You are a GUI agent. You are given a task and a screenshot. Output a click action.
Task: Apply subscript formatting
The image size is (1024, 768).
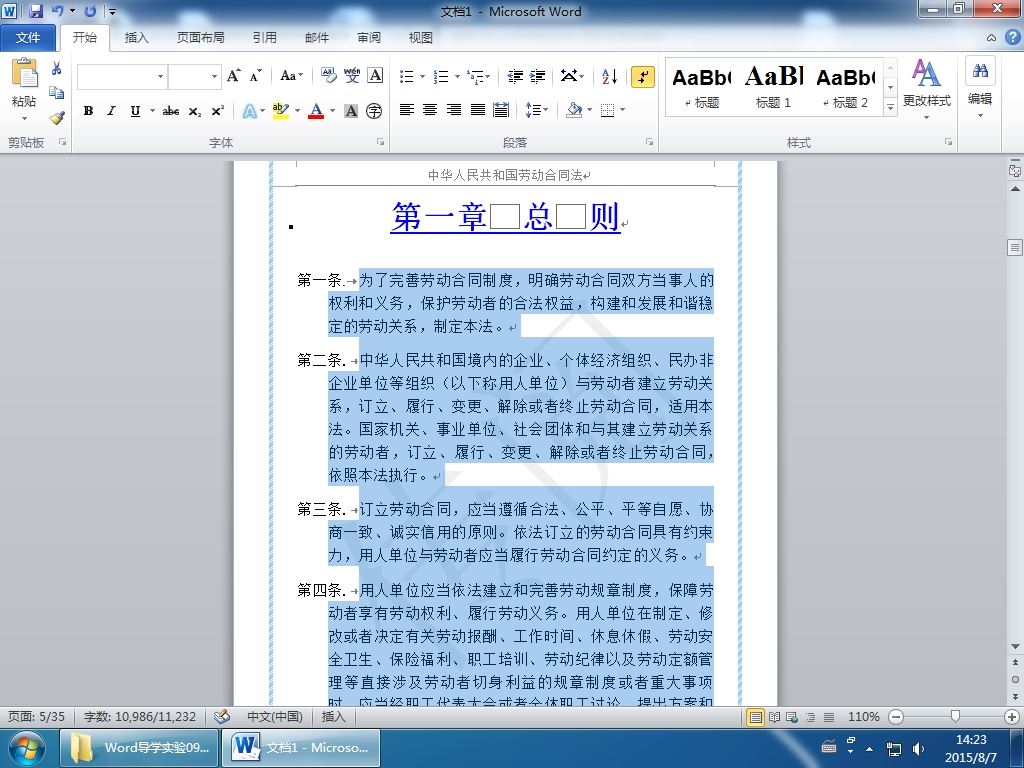(x=195, y=111)
